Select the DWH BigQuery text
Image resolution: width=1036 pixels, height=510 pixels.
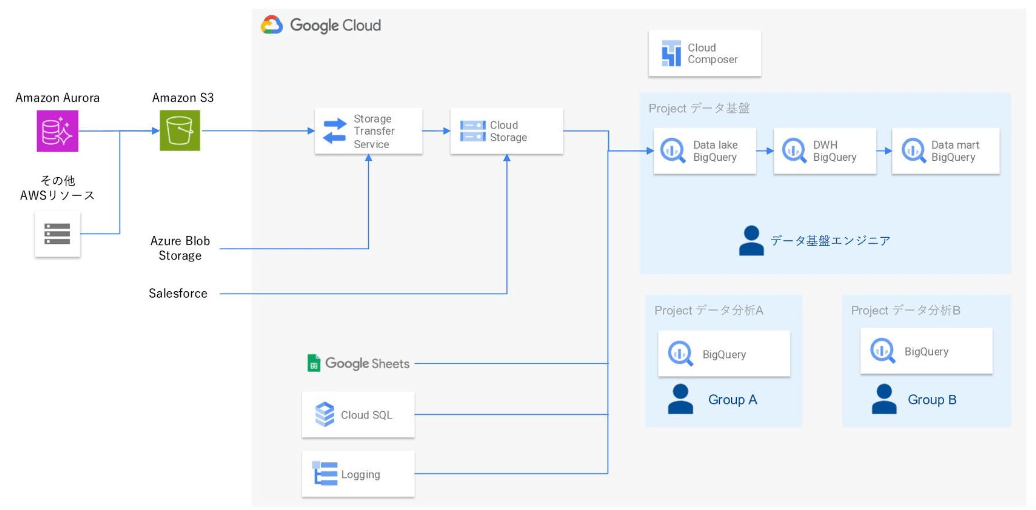[x=835, y=151]
